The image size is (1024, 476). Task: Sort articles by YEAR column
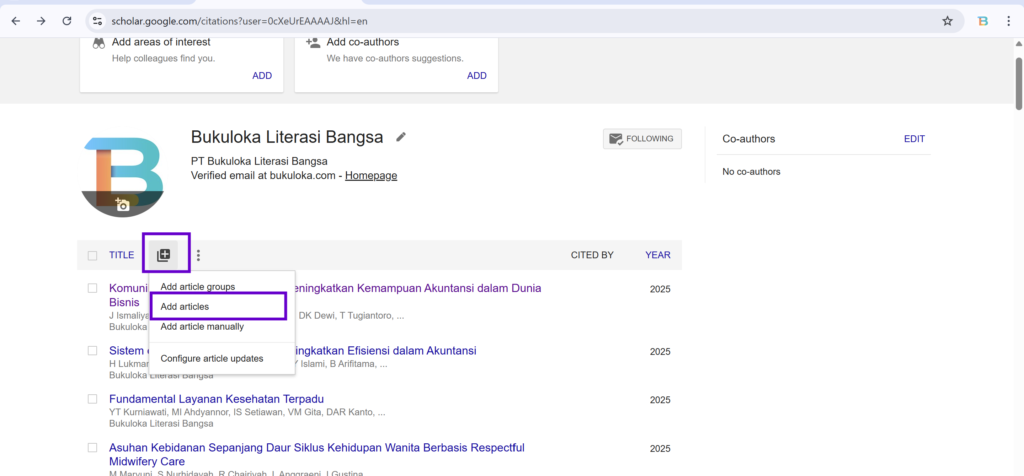point(657,255)
